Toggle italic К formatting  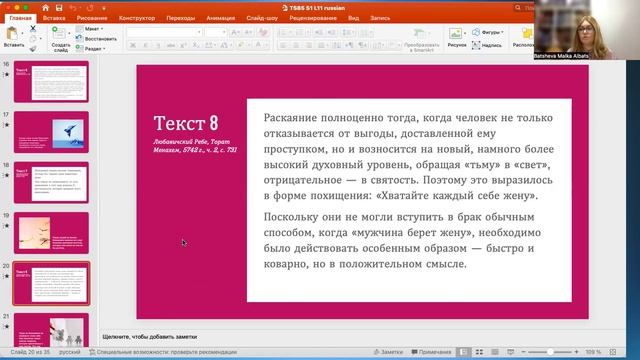tap(145, 45)
